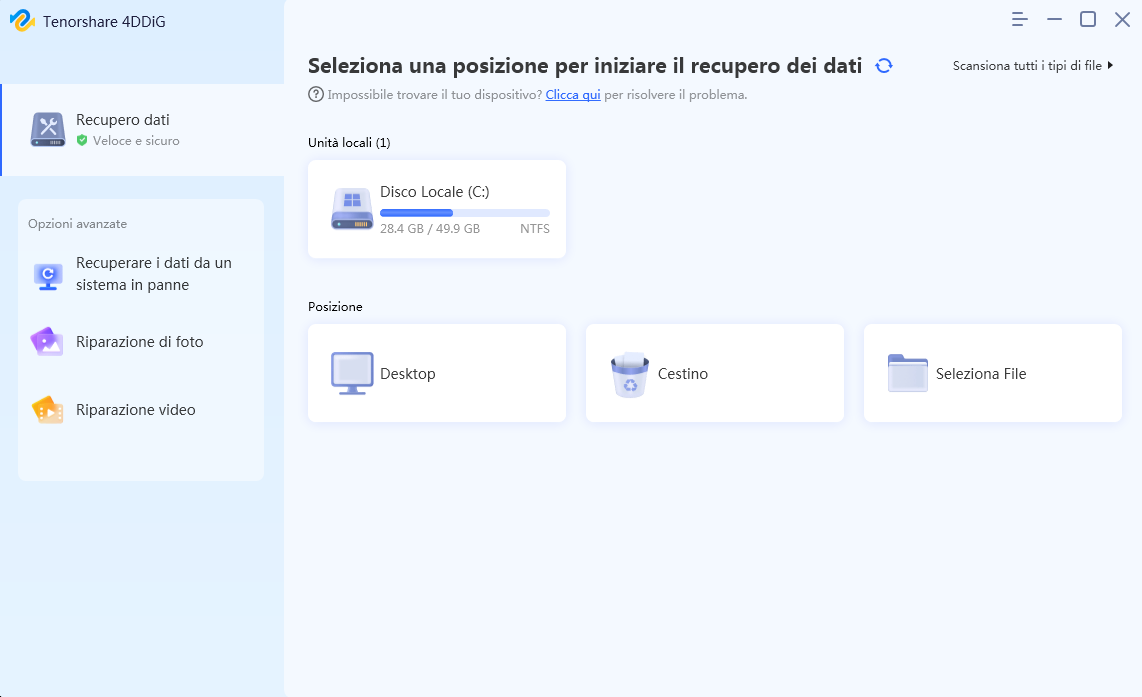The width and height of the screenshot is (1142, 697).
Task: Maximize the 4DDiG window
Action: [1087, 20]
